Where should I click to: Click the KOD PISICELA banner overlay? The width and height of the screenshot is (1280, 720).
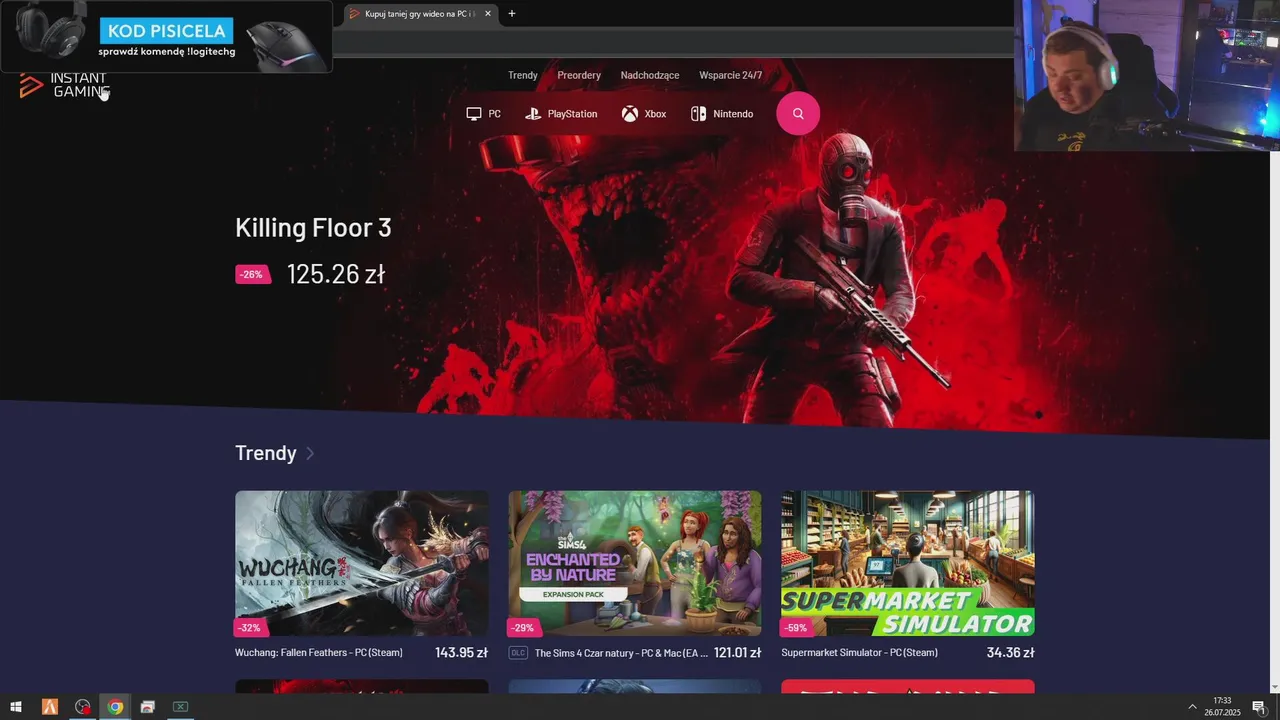click(x=166, y=37)
